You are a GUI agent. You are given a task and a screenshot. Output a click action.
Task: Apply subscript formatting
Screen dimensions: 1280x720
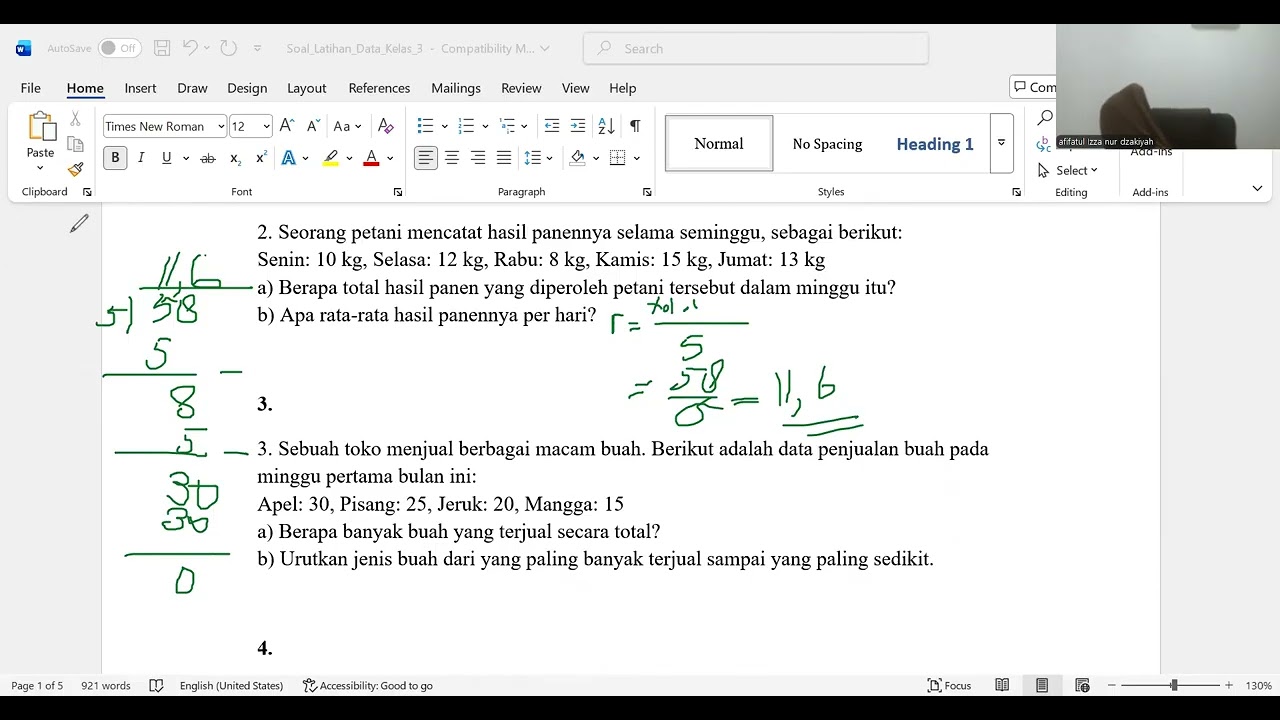click(x=235, y=158)
